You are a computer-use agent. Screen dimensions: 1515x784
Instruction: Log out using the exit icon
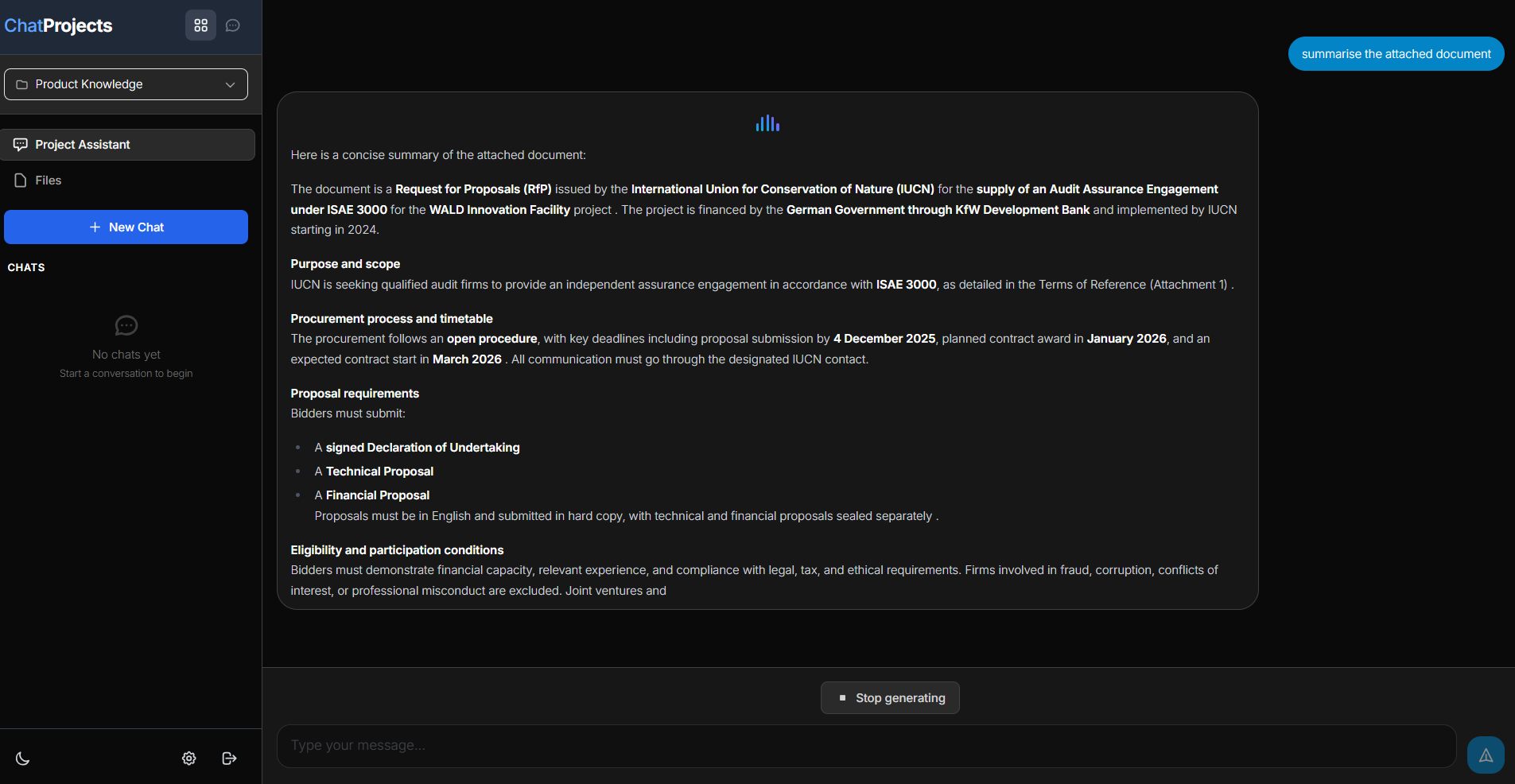(x=229, y=759)
